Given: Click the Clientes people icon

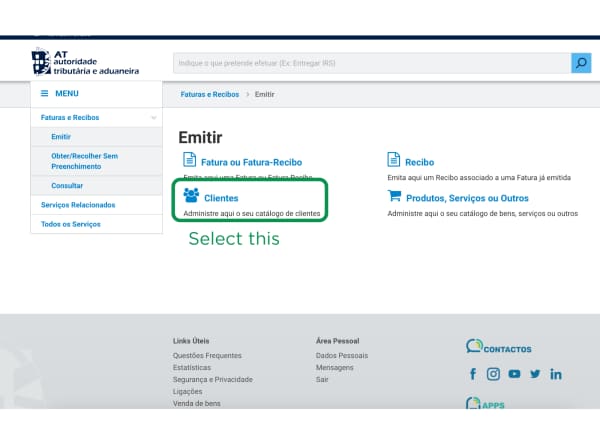Looking at the screenshot, I should [191, 195].
